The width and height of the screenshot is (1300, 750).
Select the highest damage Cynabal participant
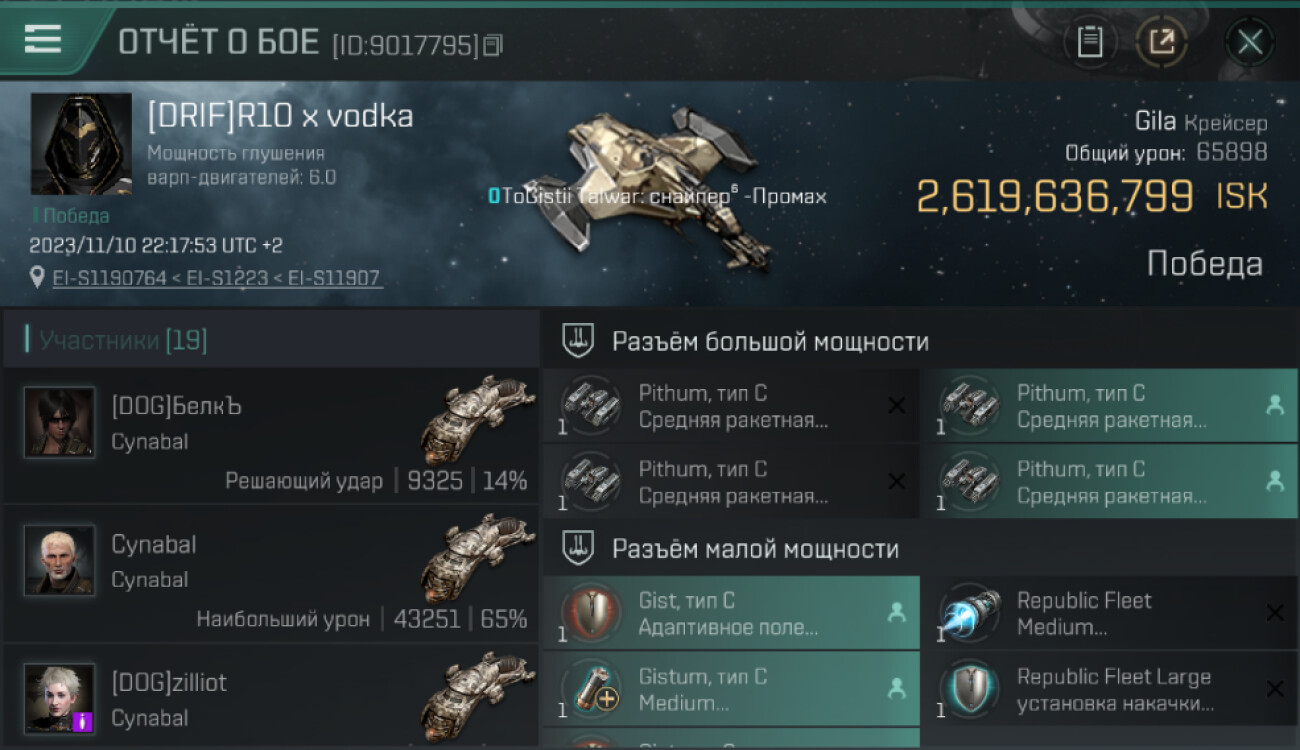tap(271, 574)
